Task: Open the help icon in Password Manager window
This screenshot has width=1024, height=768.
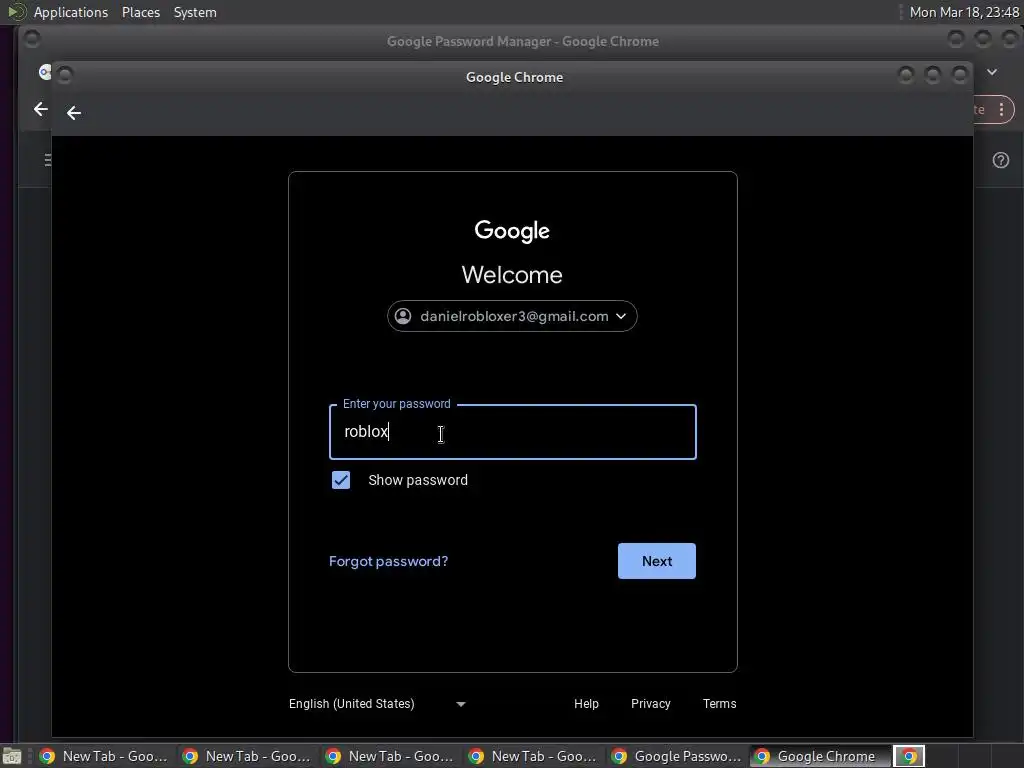Action: [1000, 160]
